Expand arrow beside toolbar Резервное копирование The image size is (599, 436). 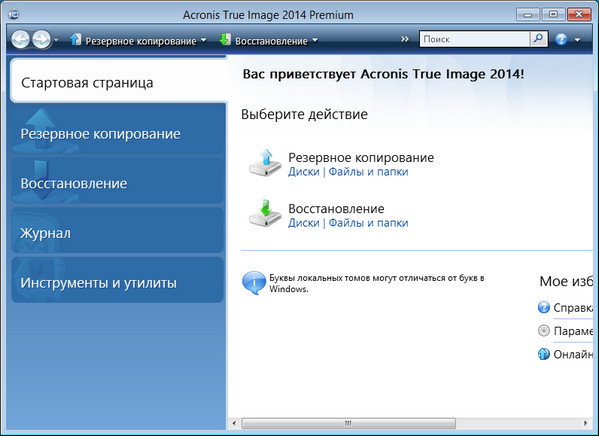[204, 40]
